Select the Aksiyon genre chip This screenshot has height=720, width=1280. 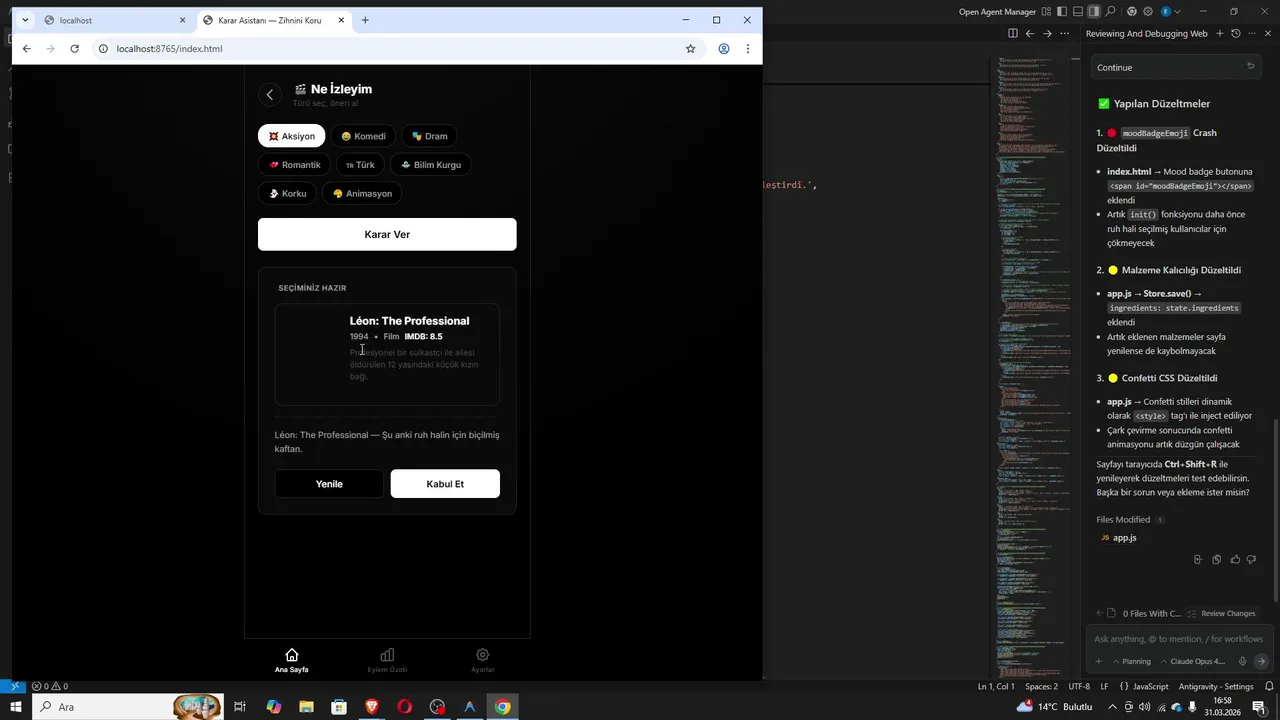[292, 136]
